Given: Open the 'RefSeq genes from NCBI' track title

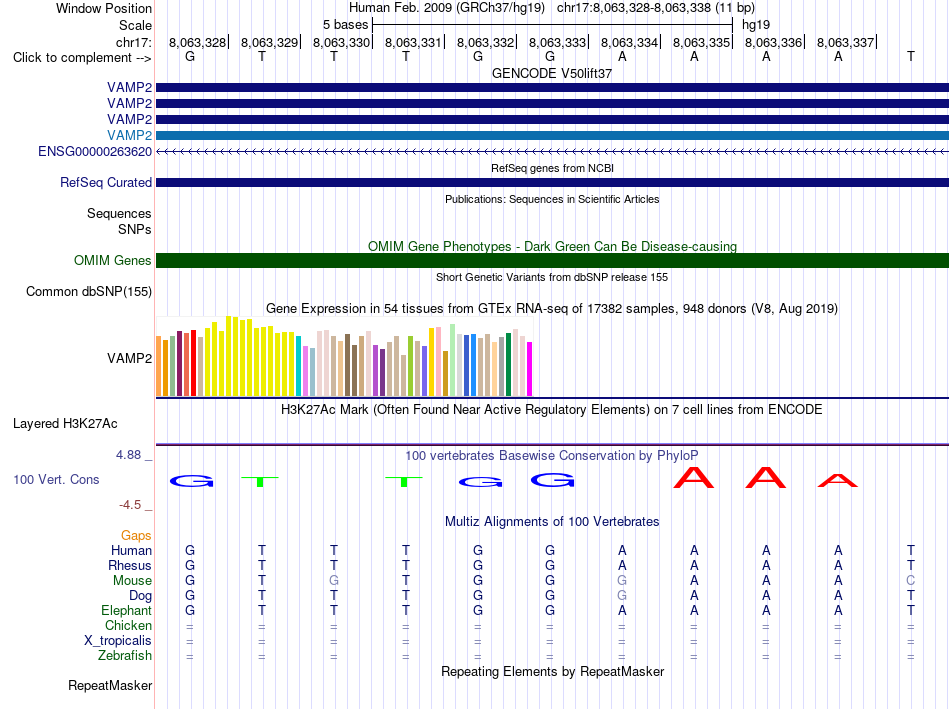Looking at the screenshot, I should pos(552,168).
